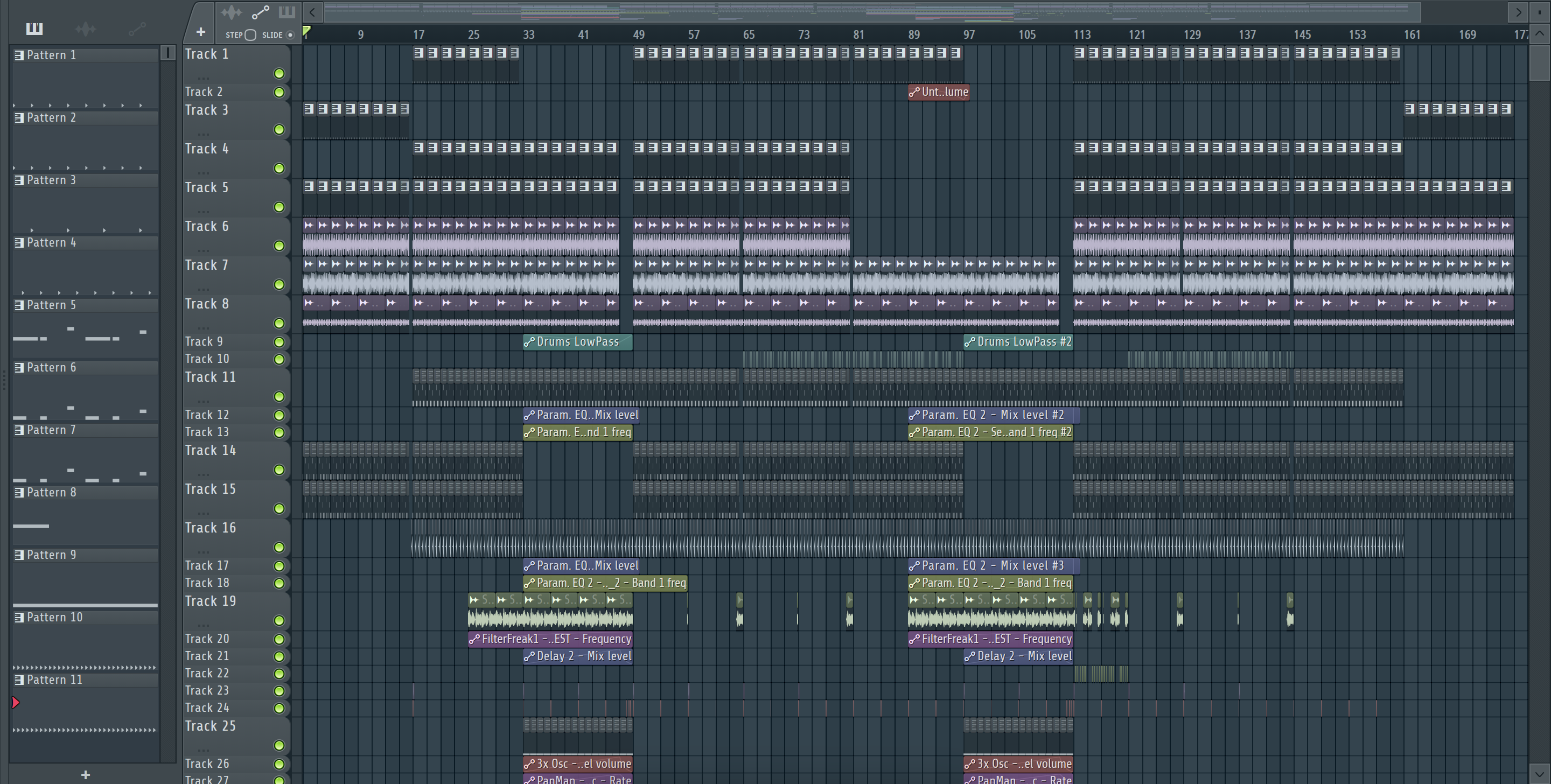This screenshot has width=1551, height=784.
Task: Select automation clip focus in playlist header
Action: point(260,12)
